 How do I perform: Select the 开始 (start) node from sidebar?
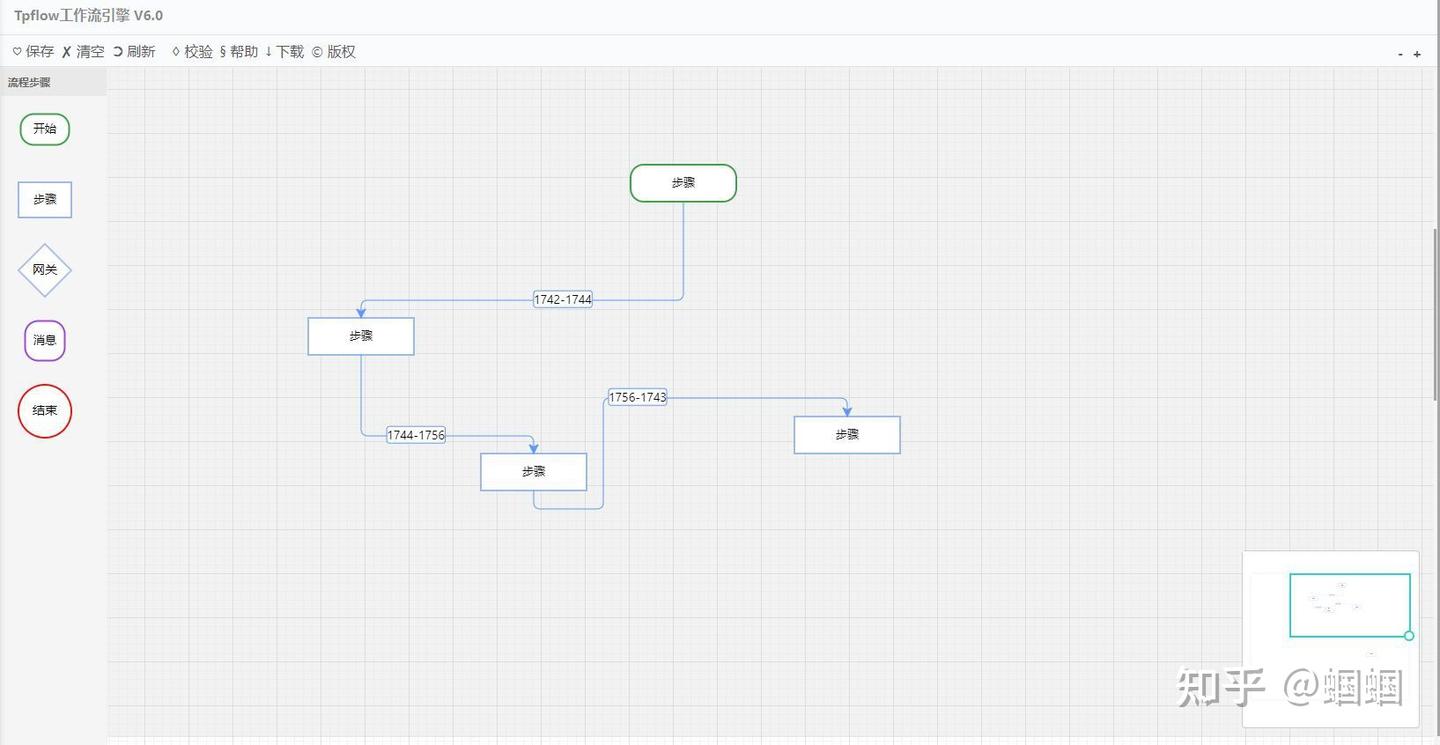[44, 129]
